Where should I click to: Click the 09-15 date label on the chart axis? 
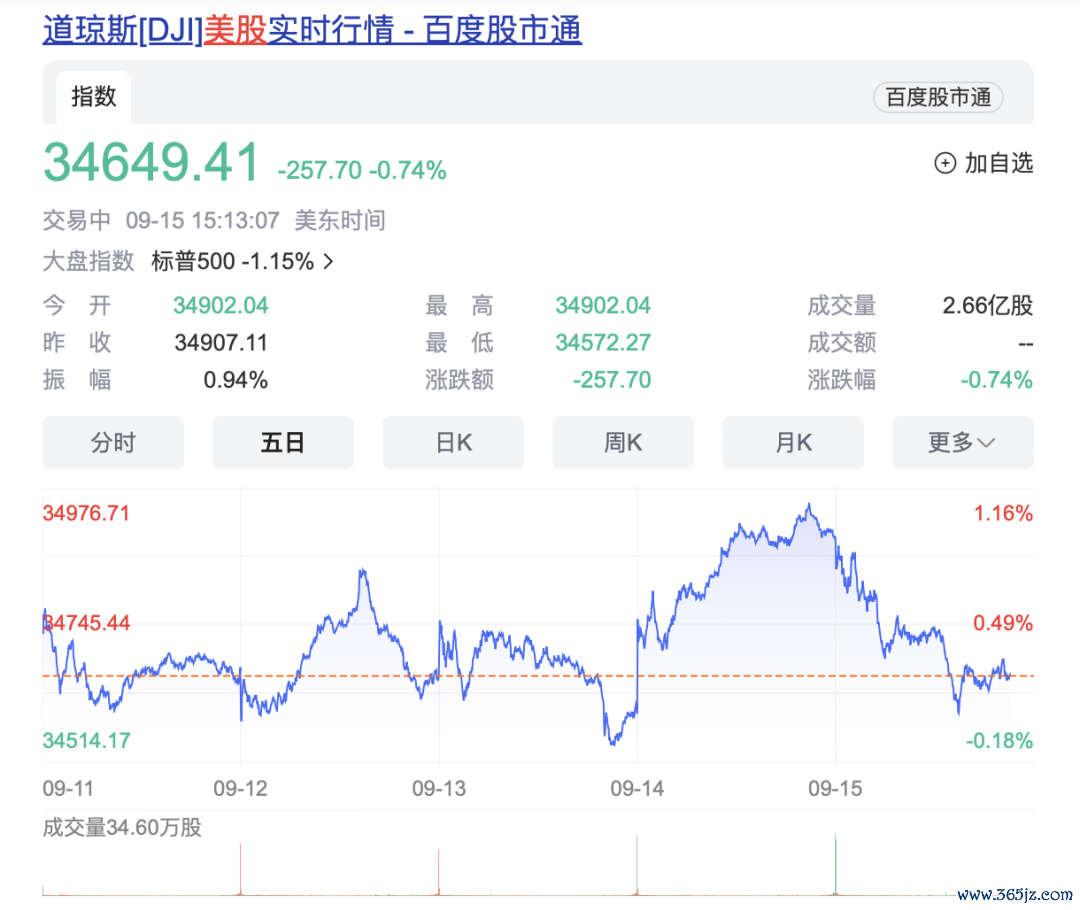click(835, 788)
